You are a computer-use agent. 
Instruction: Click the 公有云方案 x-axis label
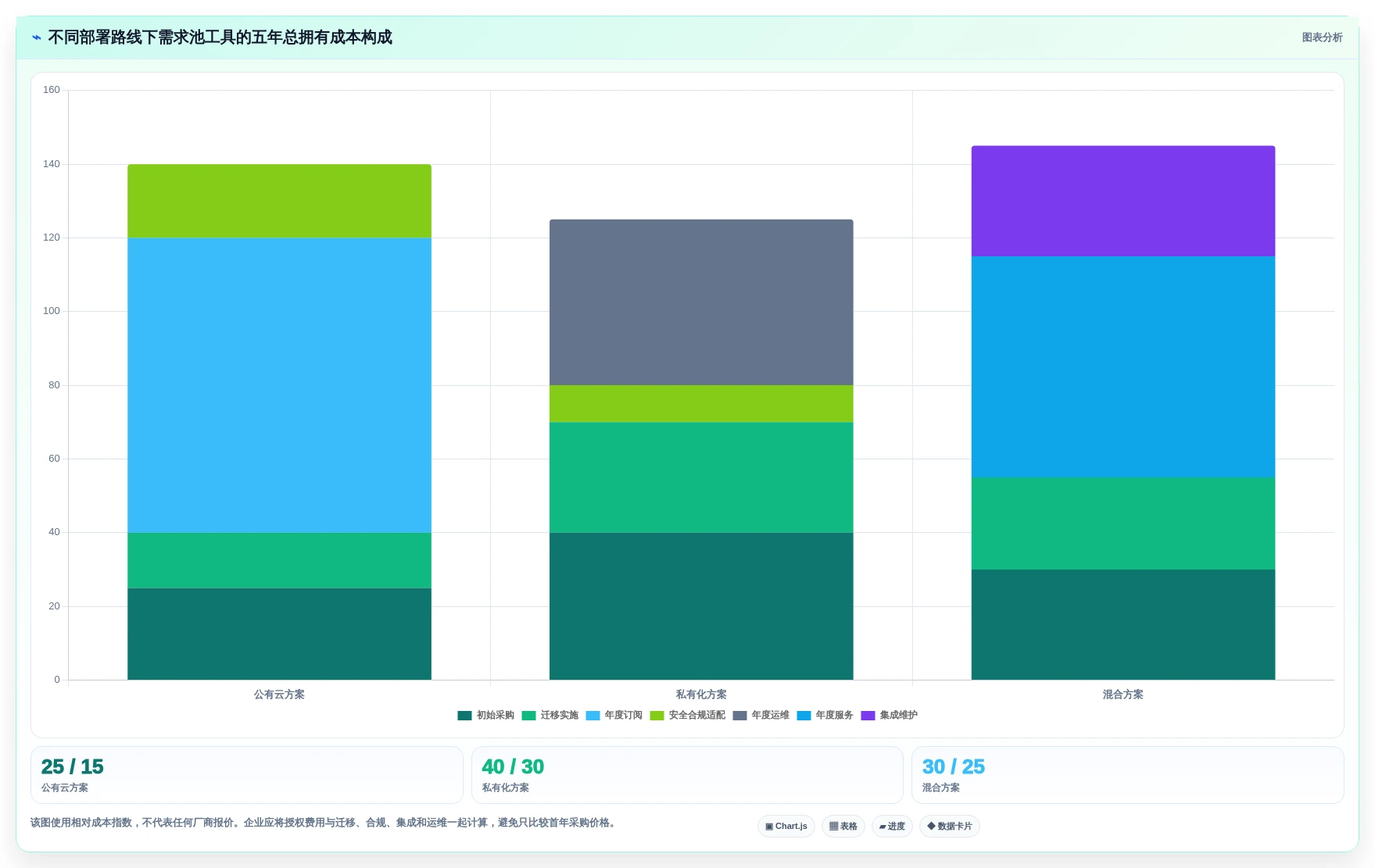pyautogui.click(x=279, y=695)
